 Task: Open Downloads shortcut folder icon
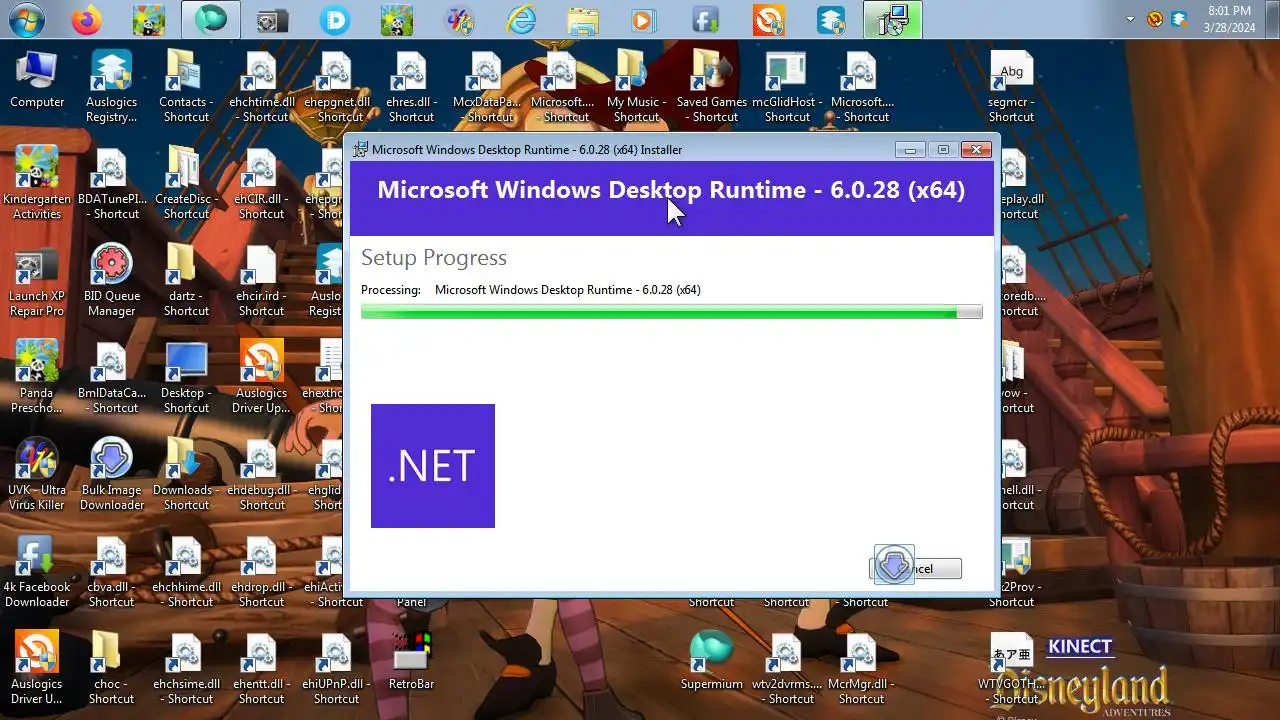(x=186, y=473)
